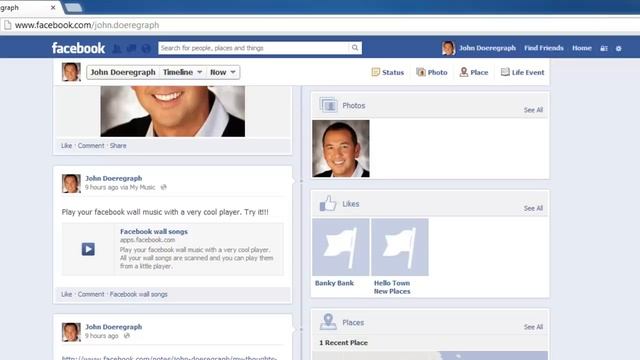This screenshot has height=360, width=640.
Task: Click small avatar in timeline bar
Action: point(71,72)
